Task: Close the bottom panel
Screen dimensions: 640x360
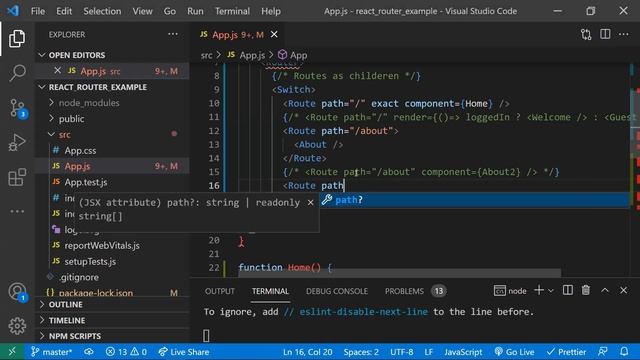Action: (x=623, y=290)
